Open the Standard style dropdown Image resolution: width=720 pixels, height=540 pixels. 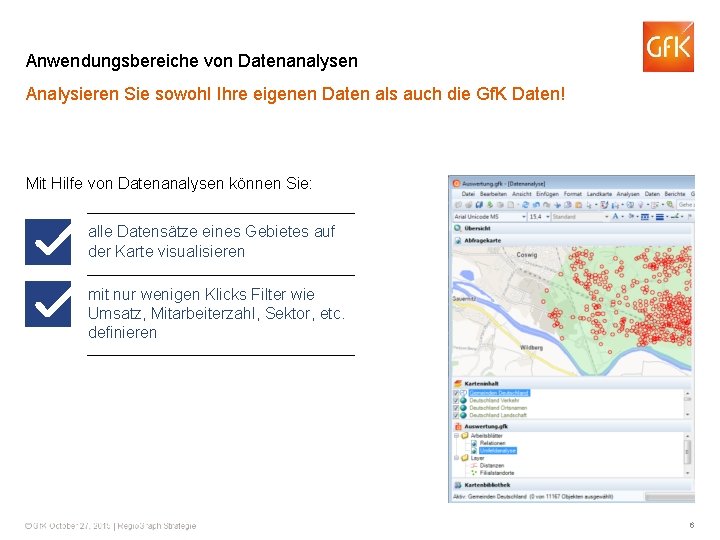click(x=607, y=217)
